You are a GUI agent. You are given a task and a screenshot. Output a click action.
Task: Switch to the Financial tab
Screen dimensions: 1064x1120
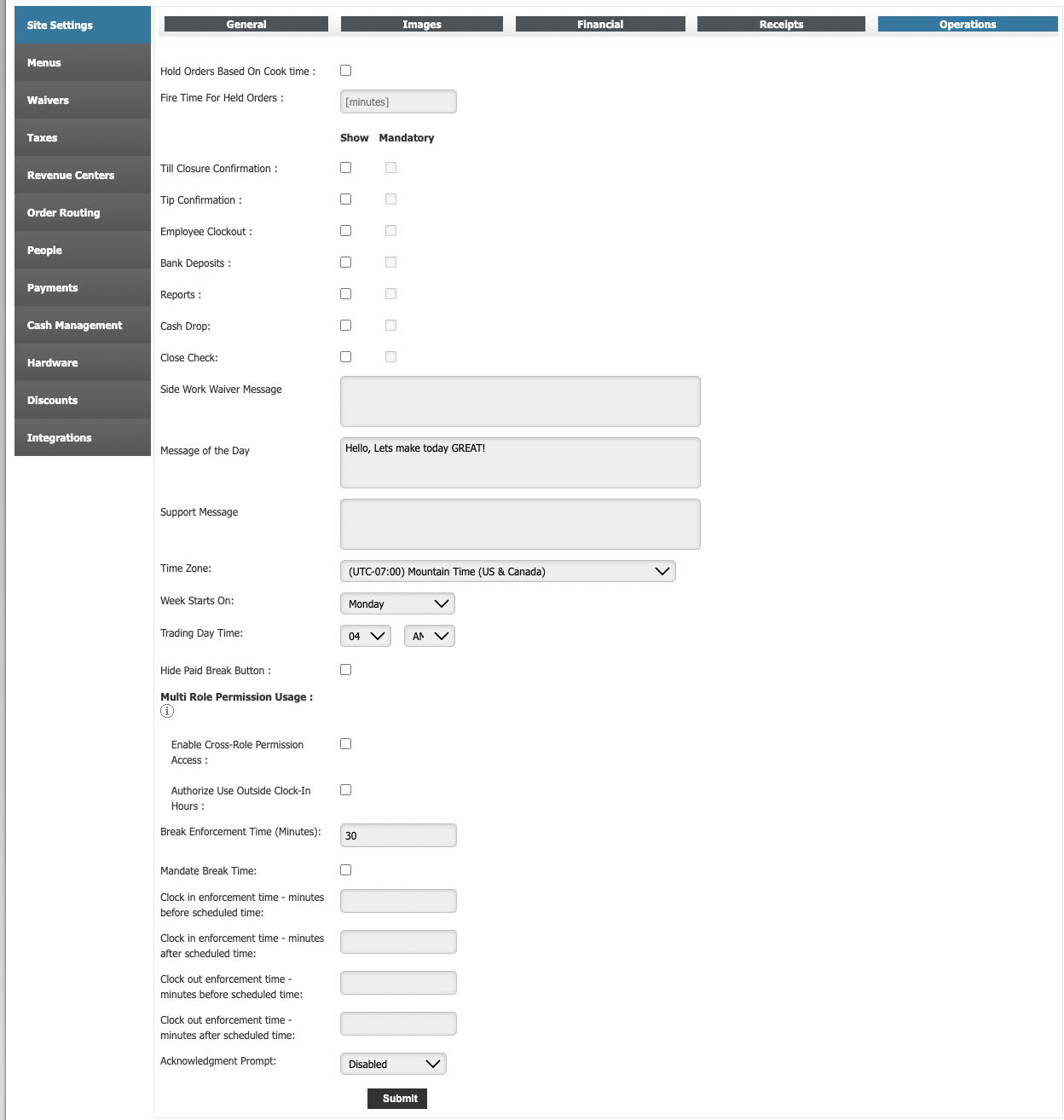pyautogui.click(x=600, y=24)
